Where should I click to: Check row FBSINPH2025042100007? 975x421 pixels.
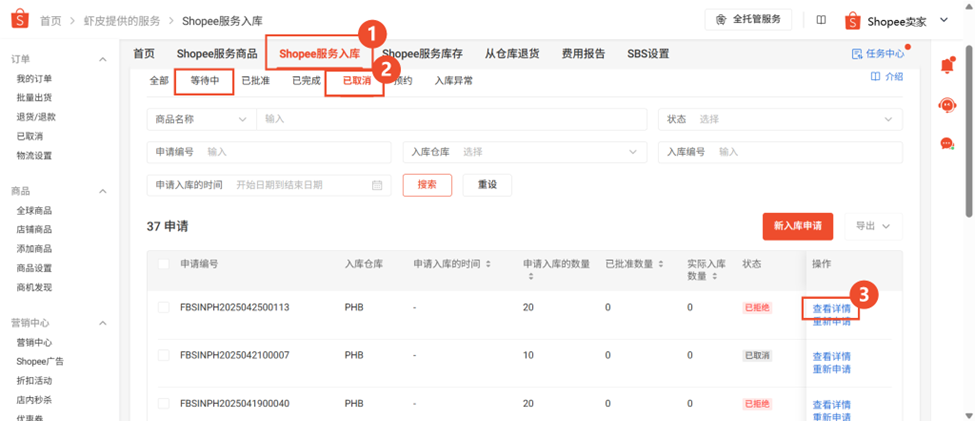tap(164, 355)
